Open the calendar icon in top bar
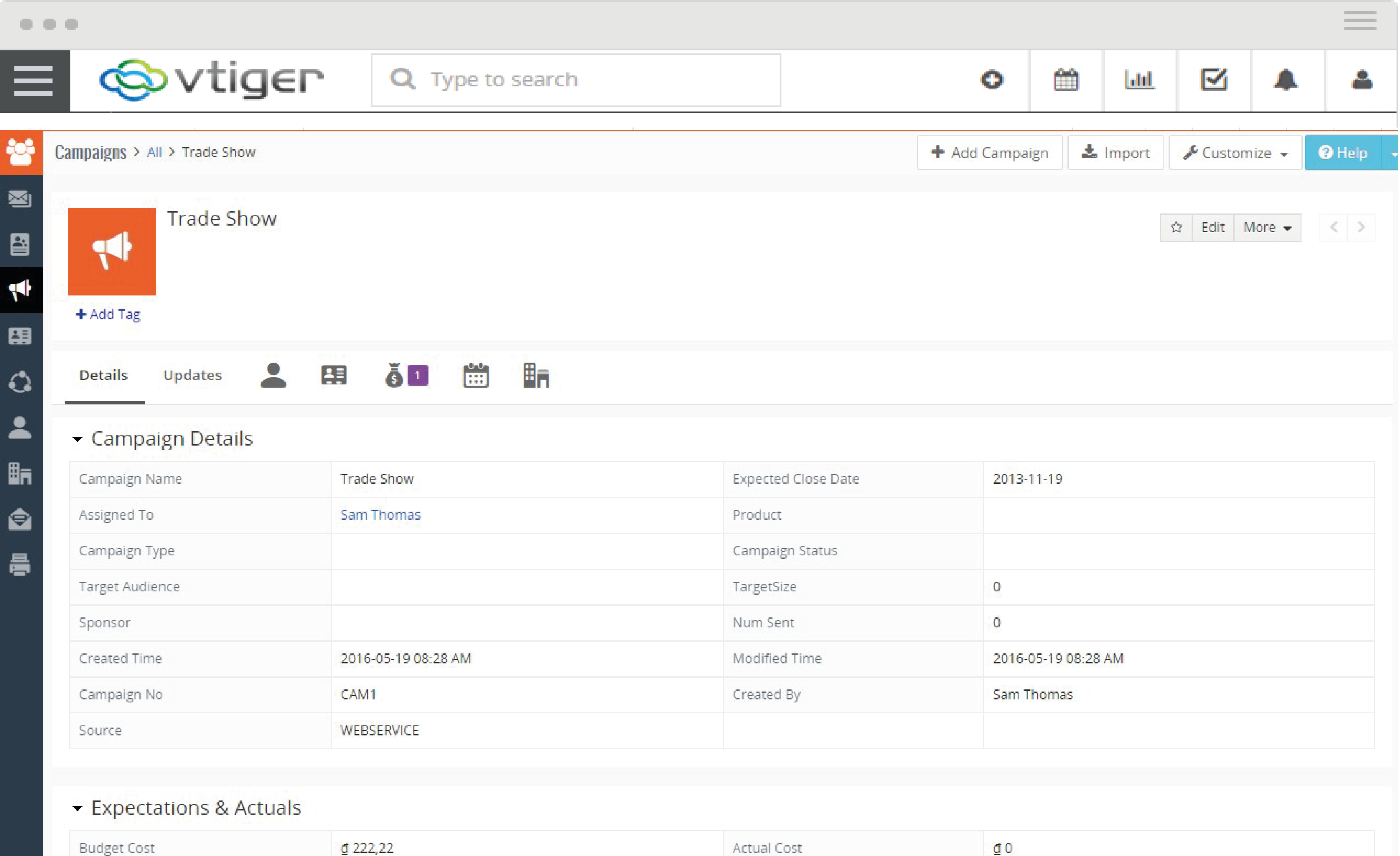Image resolution: width=1400 pixels, height=856 pixels. [x=1066, y=79]
